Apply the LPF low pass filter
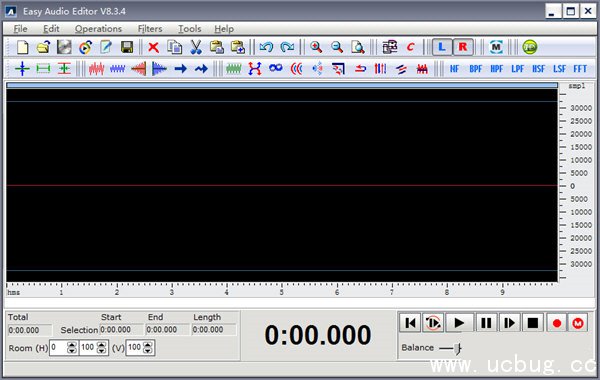Screen dimensions: 600x380 point(517,69)
